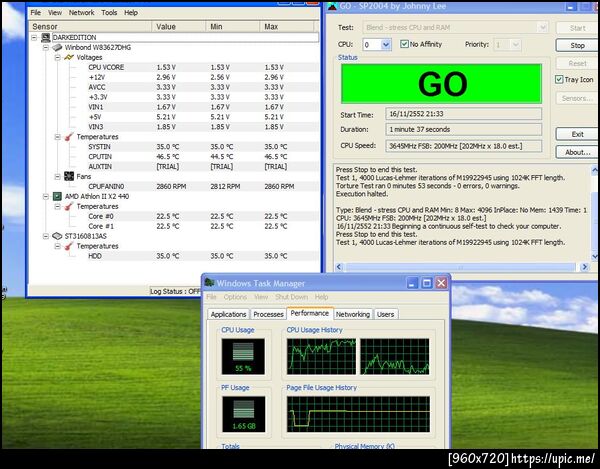Click the Winbond W83627DHG chip icon

tap(57, 47)
